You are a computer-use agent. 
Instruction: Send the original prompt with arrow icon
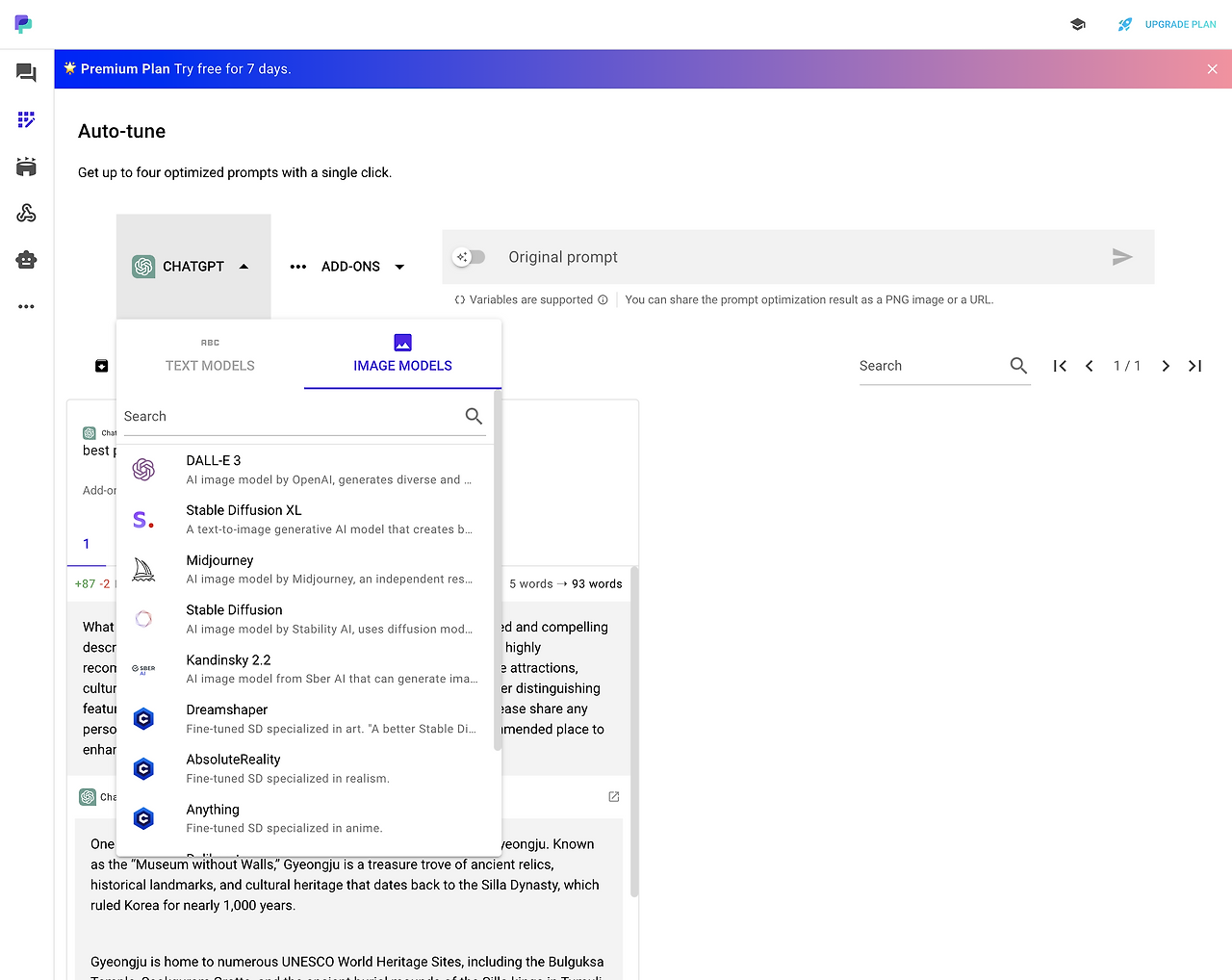[1122, 257]
